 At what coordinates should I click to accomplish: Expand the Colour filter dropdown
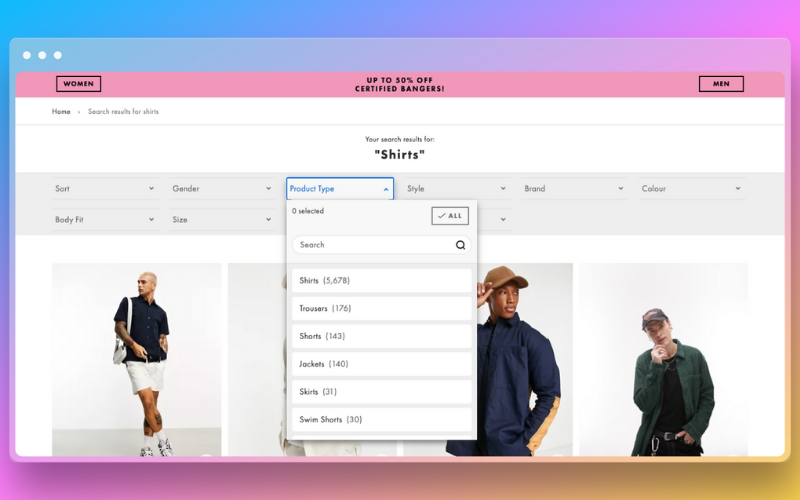click(x=692, y=188)
